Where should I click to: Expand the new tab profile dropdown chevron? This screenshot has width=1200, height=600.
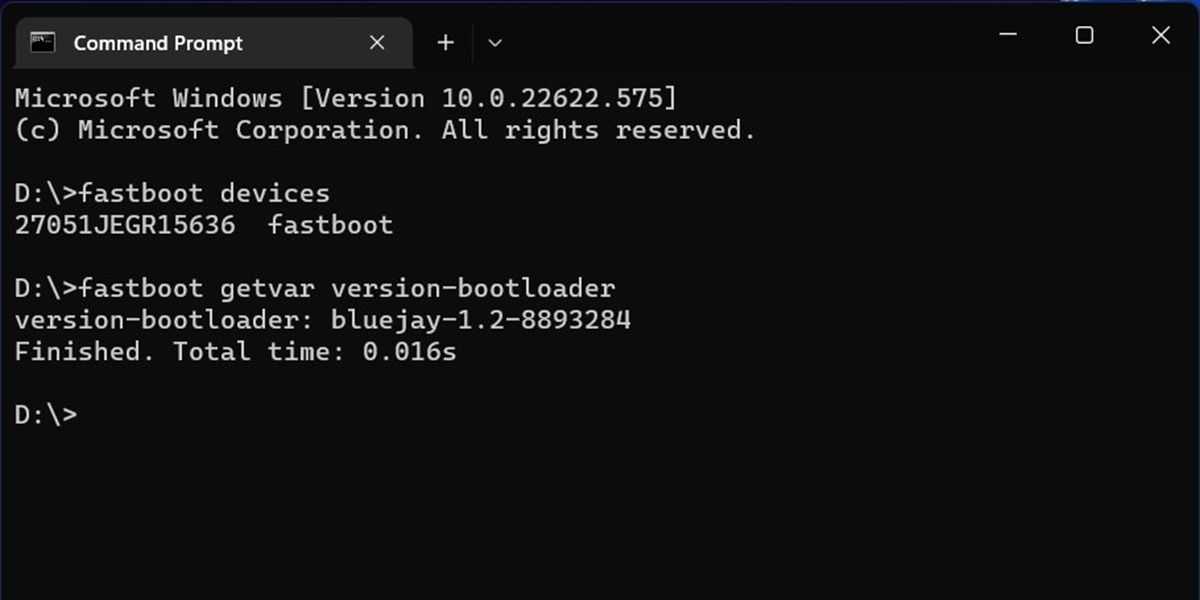click(x=494, y=43)
